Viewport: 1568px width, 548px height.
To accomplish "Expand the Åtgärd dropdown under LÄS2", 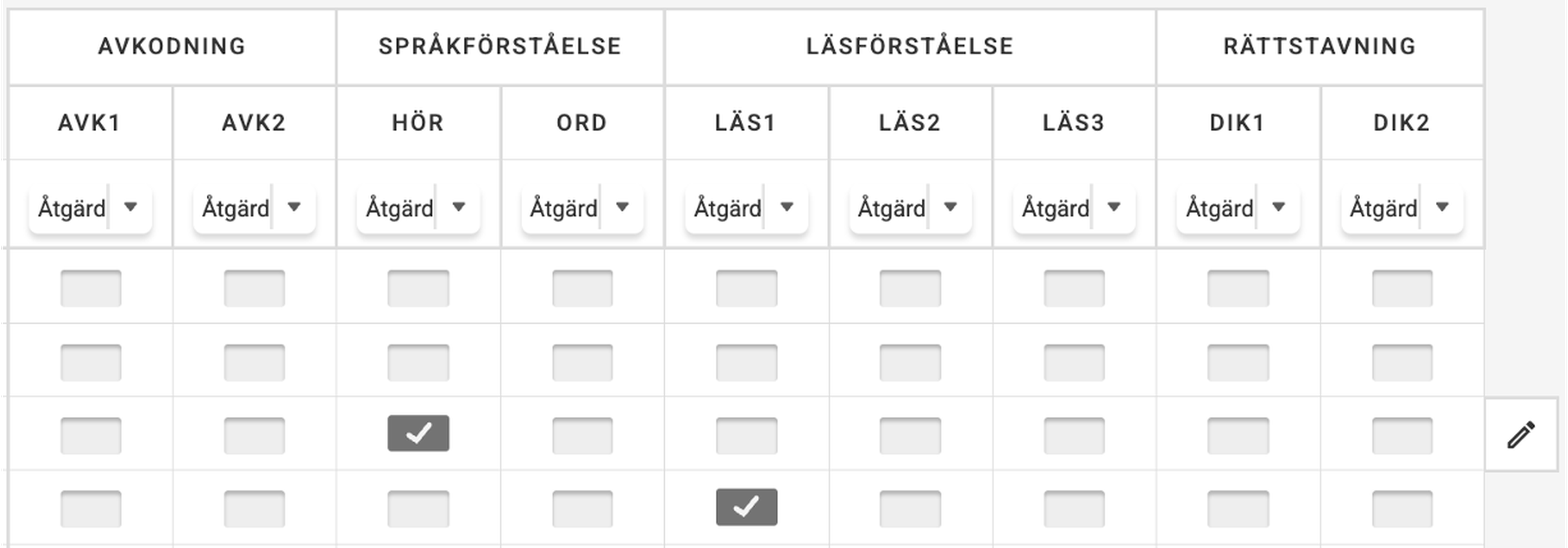I will click(910, 208).
